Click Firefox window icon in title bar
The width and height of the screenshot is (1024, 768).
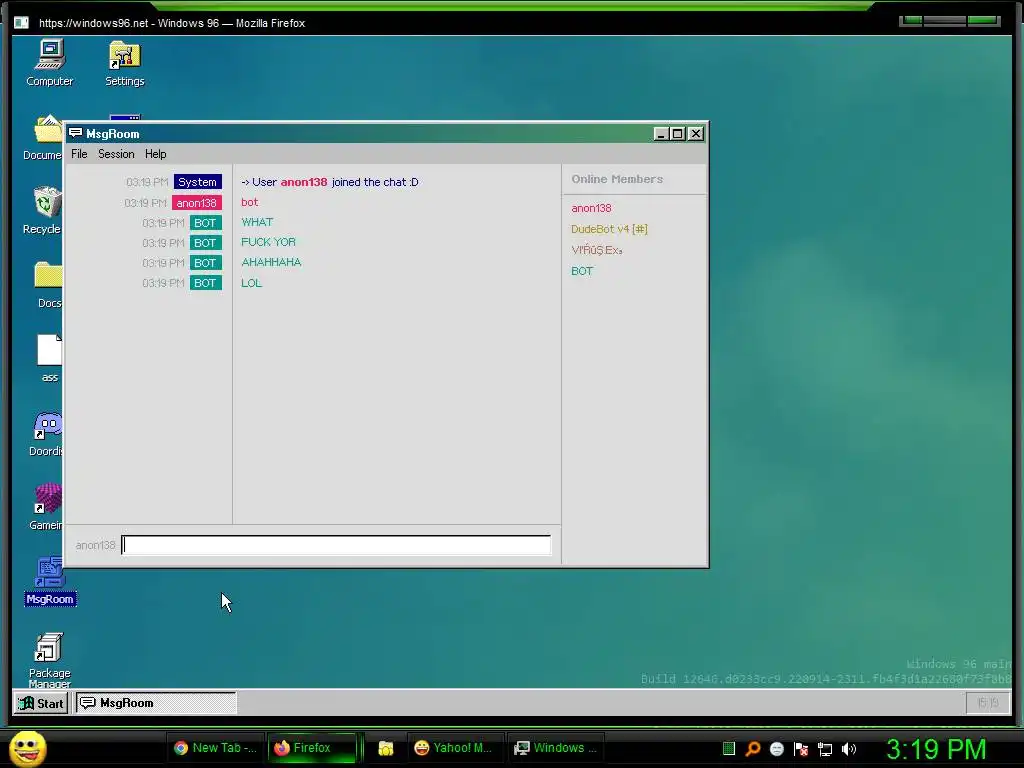[x=22, y=23]
